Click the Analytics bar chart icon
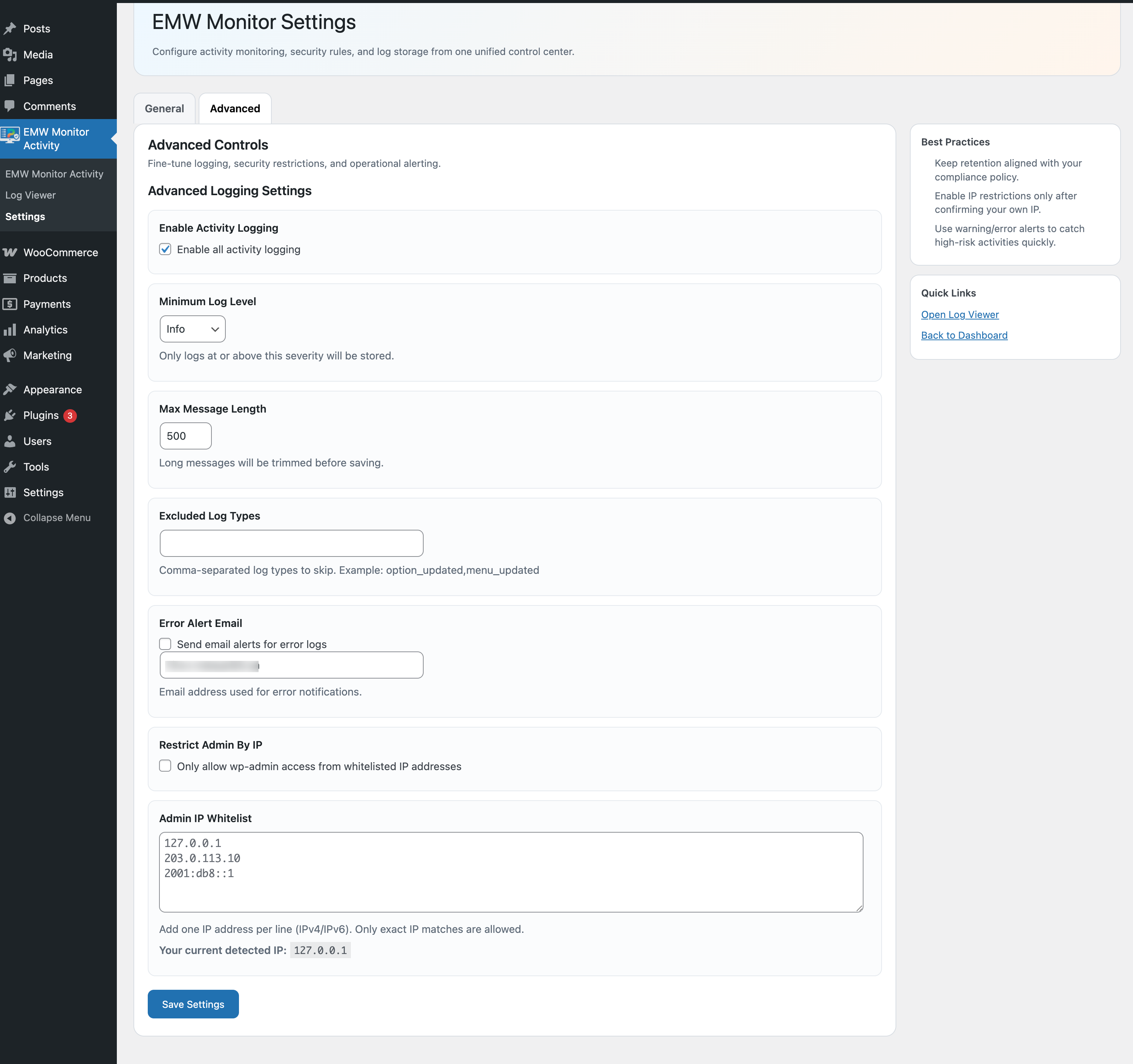 (x=10, y=330)
